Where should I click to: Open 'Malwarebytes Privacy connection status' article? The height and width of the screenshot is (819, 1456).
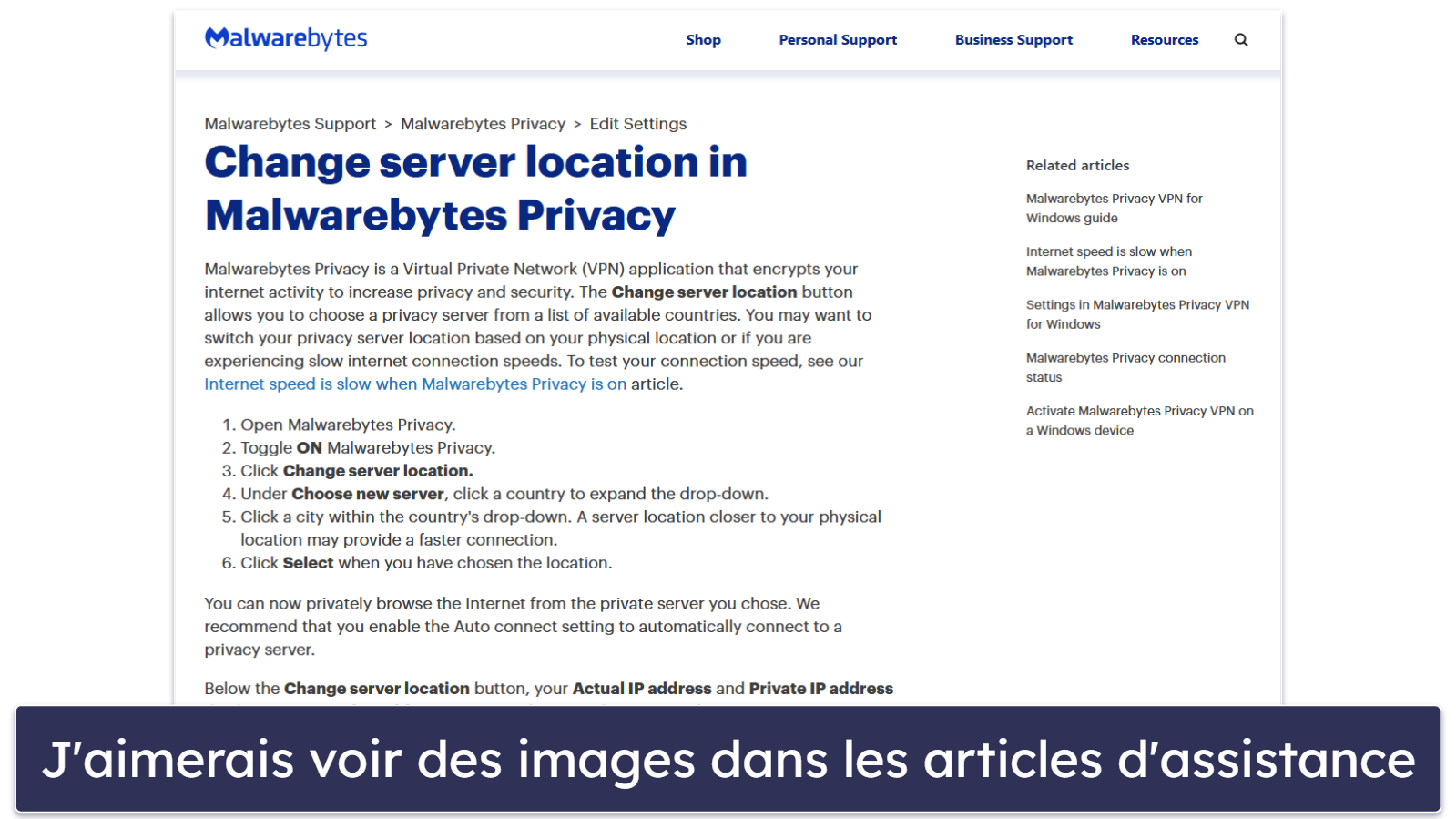click(1125, 367)
